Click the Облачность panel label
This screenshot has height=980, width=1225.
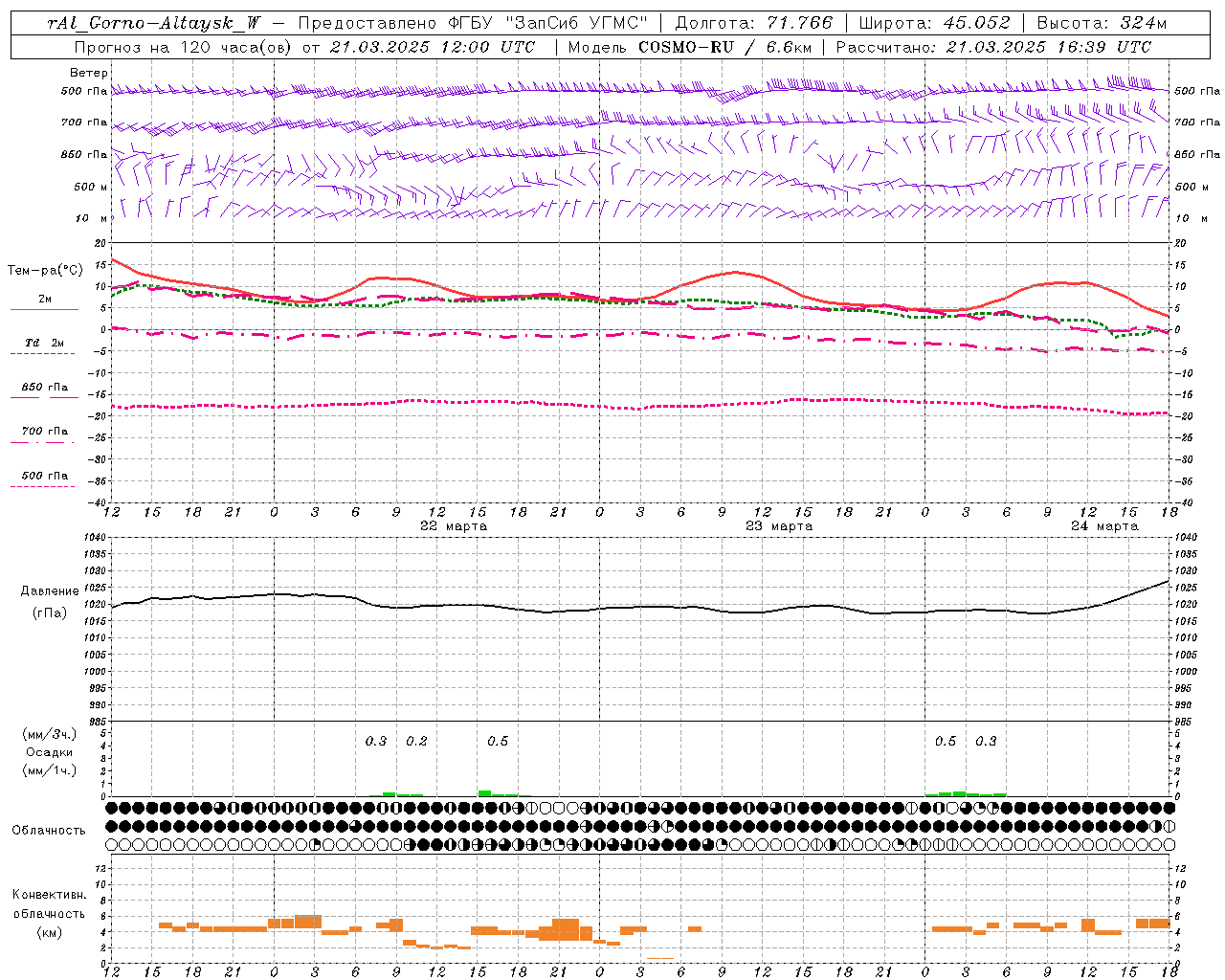(x=49, y=830)
